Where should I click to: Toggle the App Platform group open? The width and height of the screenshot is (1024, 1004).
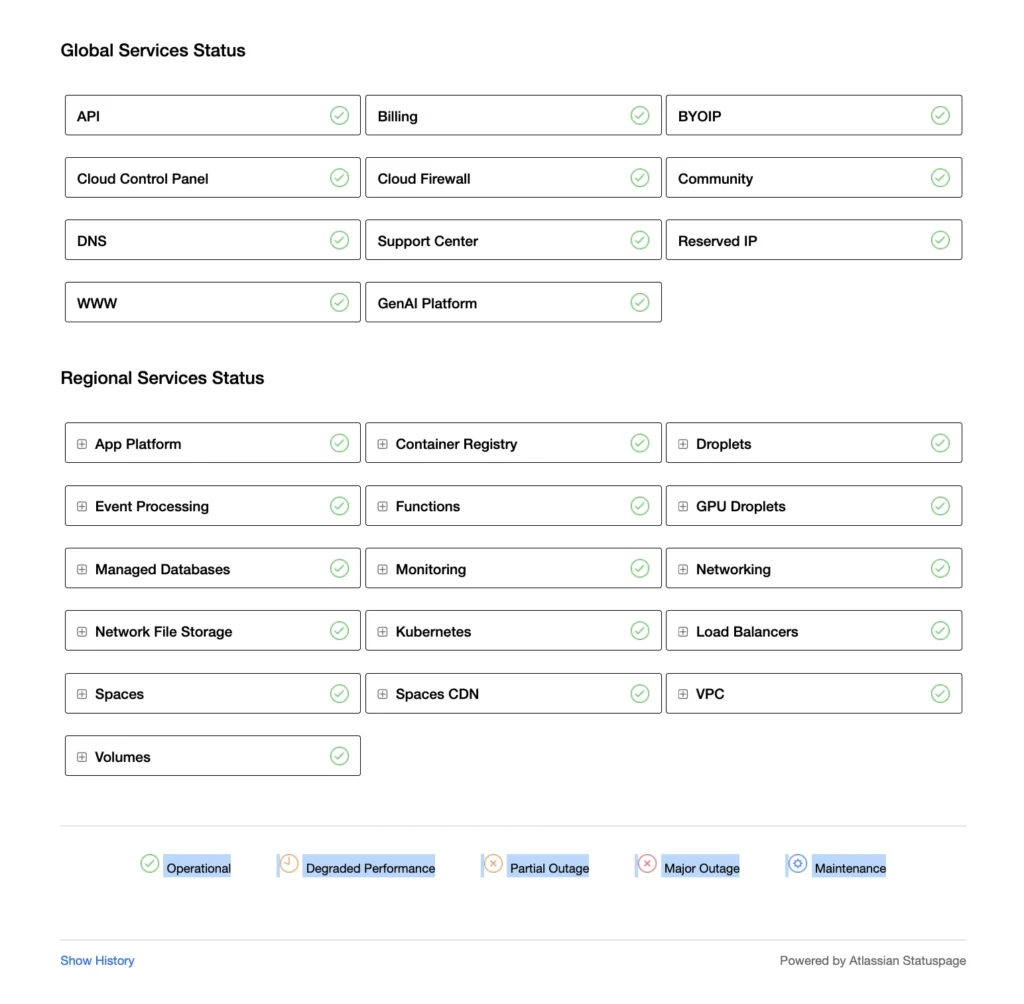[x=80, y=443]
